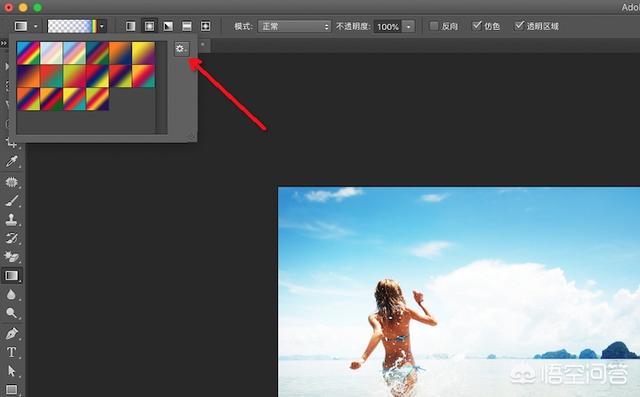Select the linear gradient style icon
This screenshot has width=640, height=397.
[131, 27]
